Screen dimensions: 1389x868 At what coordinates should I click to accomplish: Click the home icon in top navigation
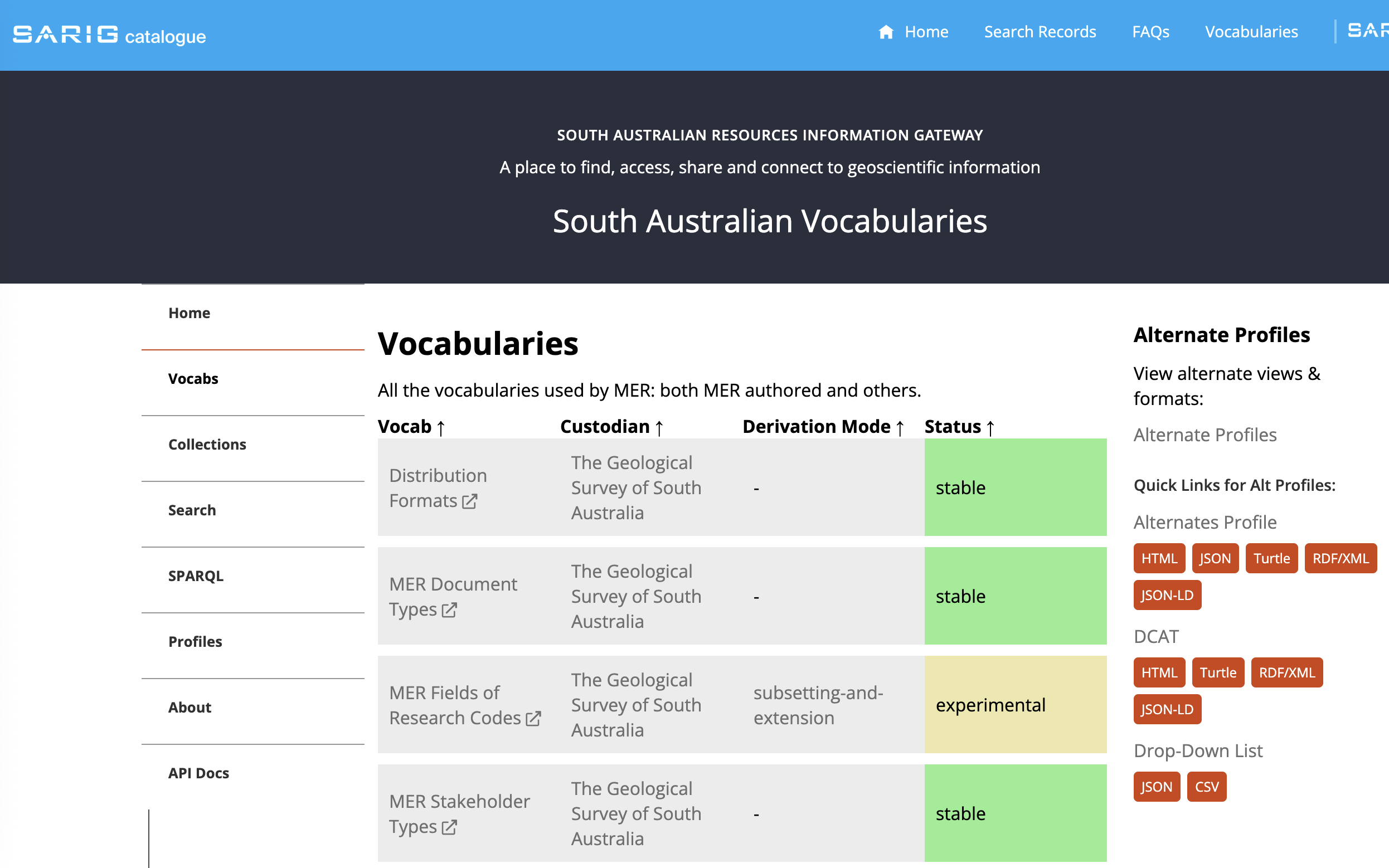coord(886,32)
